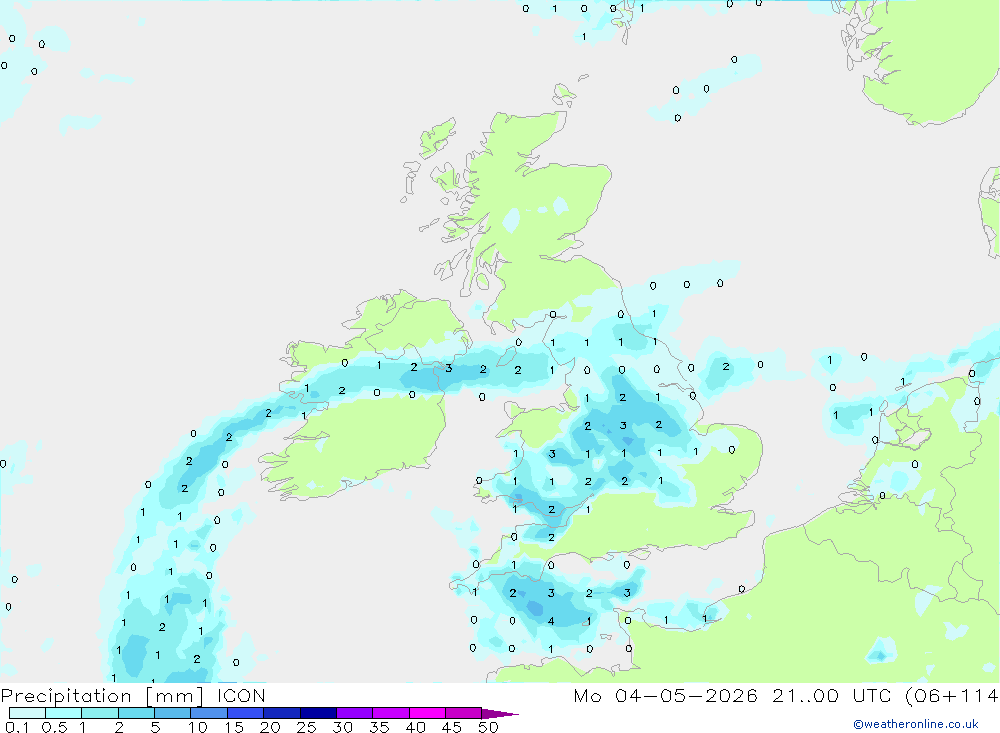
Task: Click the 21..00 UTC time label
Action: tap(831, 696)
